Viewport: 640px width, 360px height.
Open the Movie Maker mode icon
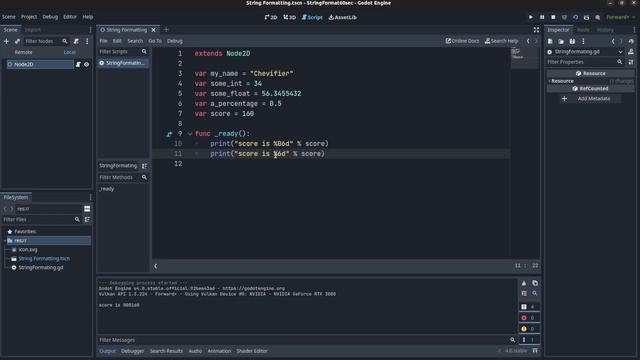coord(598,17)
